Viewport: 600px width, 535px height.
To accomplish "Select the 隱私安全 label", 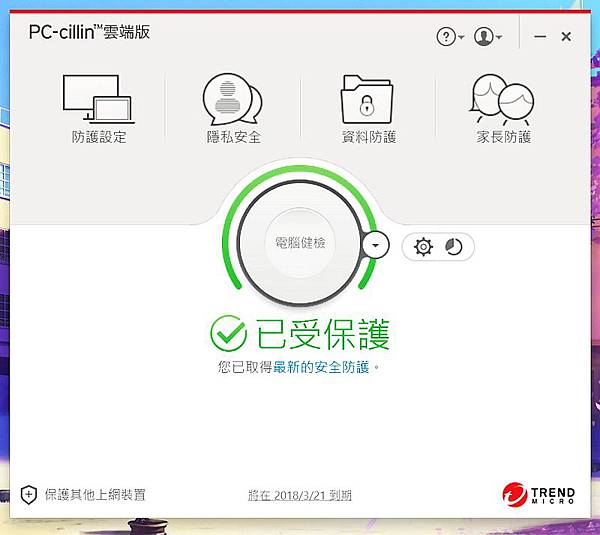I will [233, 137].
